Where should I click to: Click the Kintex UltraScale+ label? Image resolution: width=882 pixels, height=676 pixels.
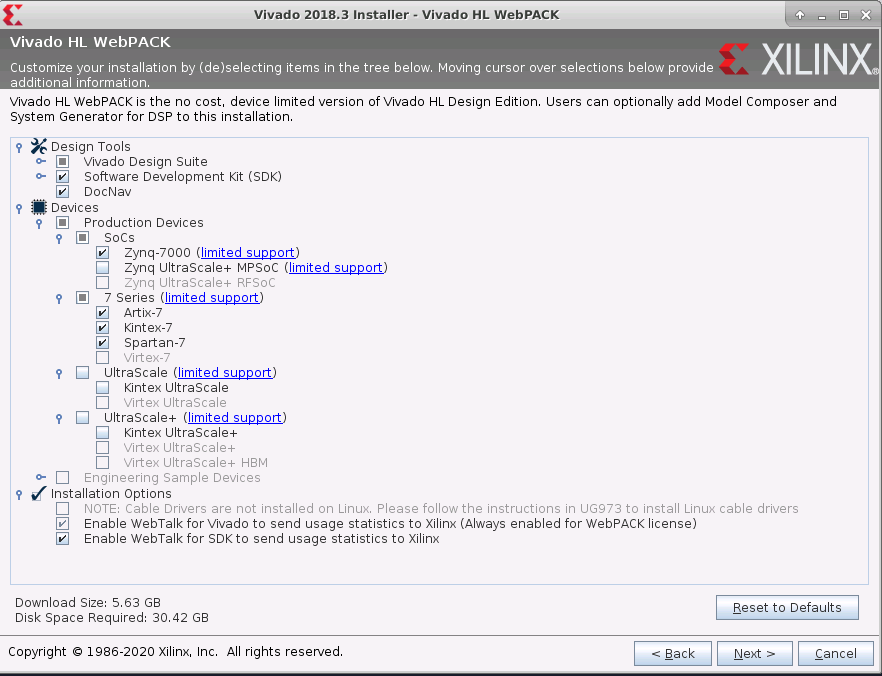pos(181,432)
